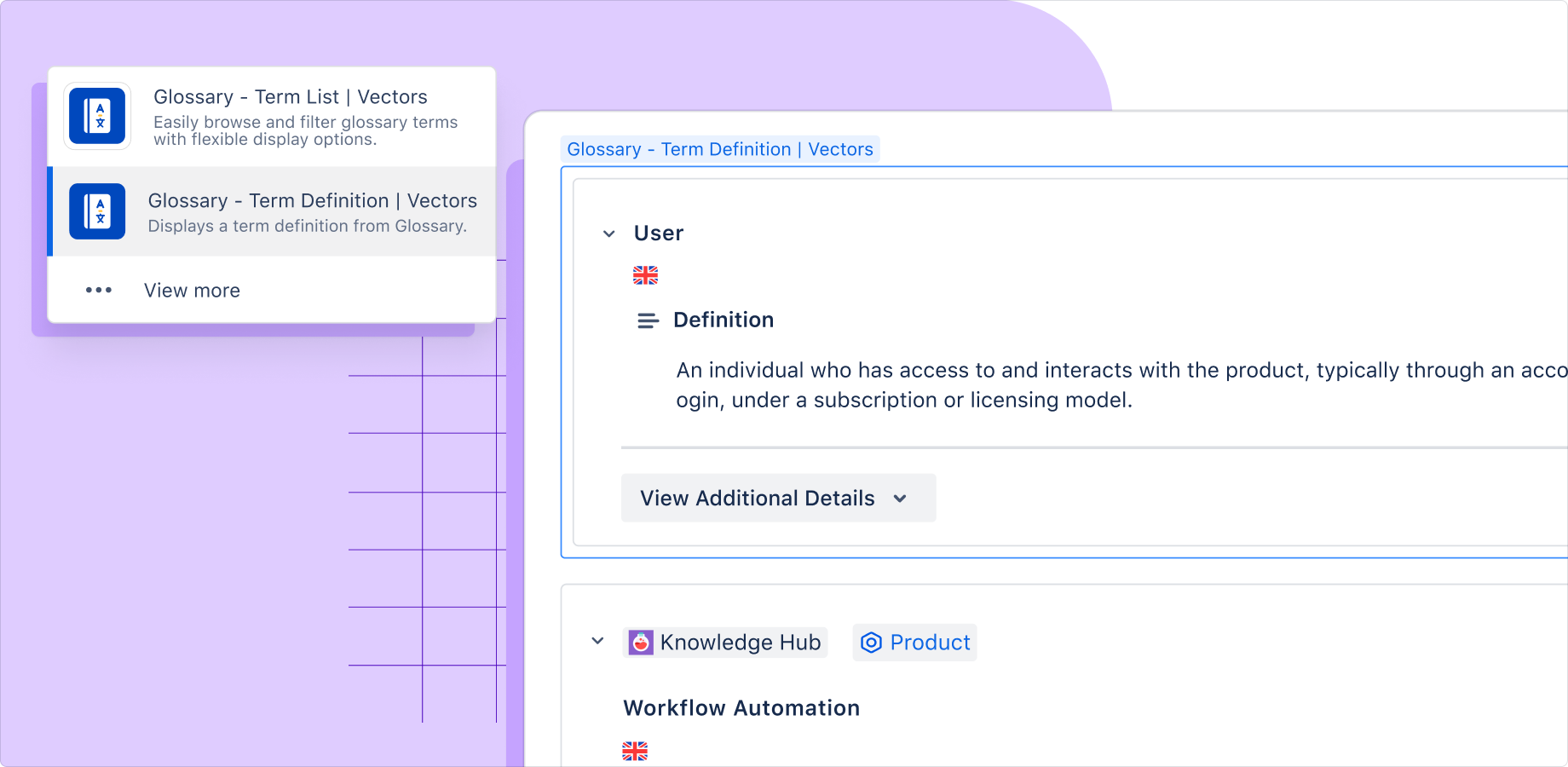Click the definition text paragraph
This screenshot has height=767, width=1568.
(x=903, y=385)
